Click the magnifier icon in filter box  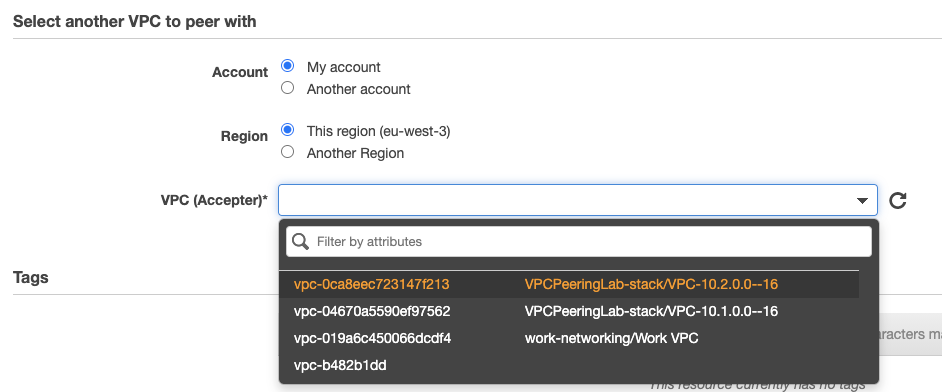(300, 241)
